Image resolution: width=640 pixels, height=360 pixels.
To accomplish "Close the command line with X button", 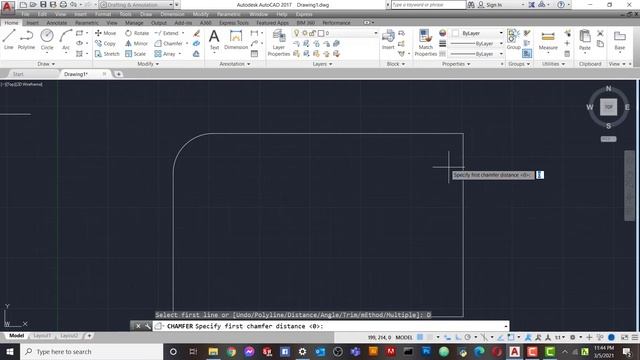I will (138, 326).
